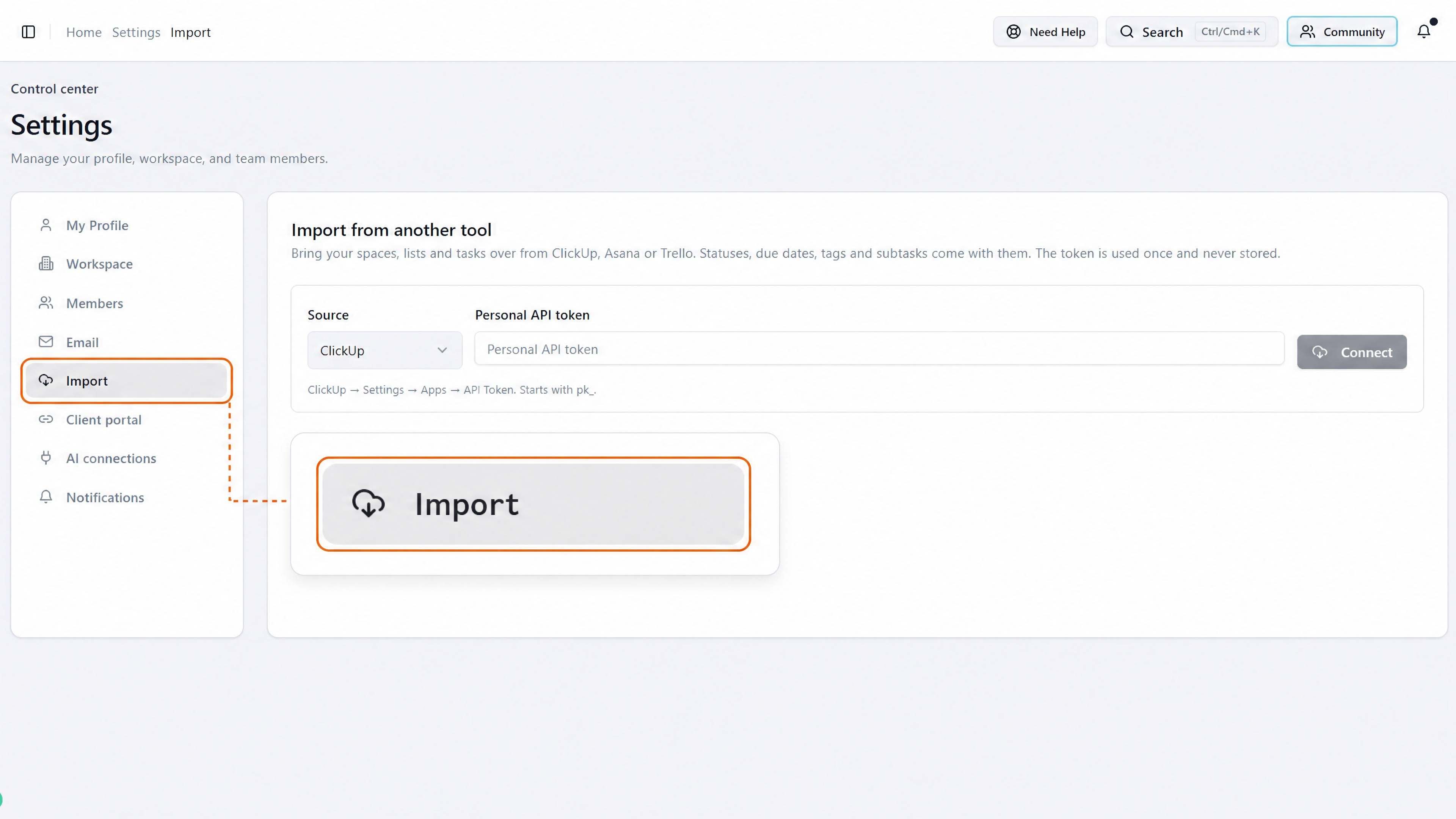Click the AI connections plug icon
1456x819 pixels.
coord(46,458)
